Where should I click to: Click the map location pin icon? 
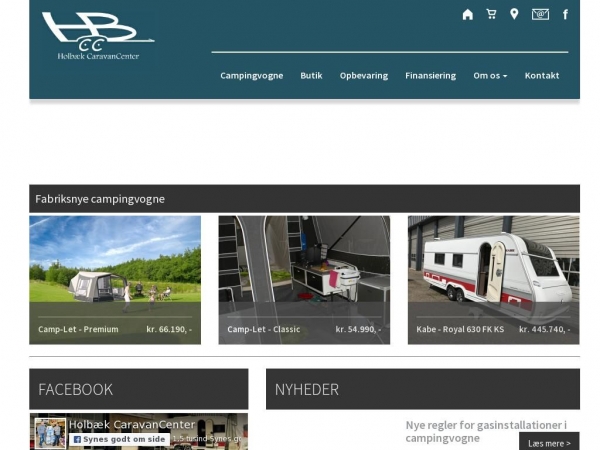(514, 14)
